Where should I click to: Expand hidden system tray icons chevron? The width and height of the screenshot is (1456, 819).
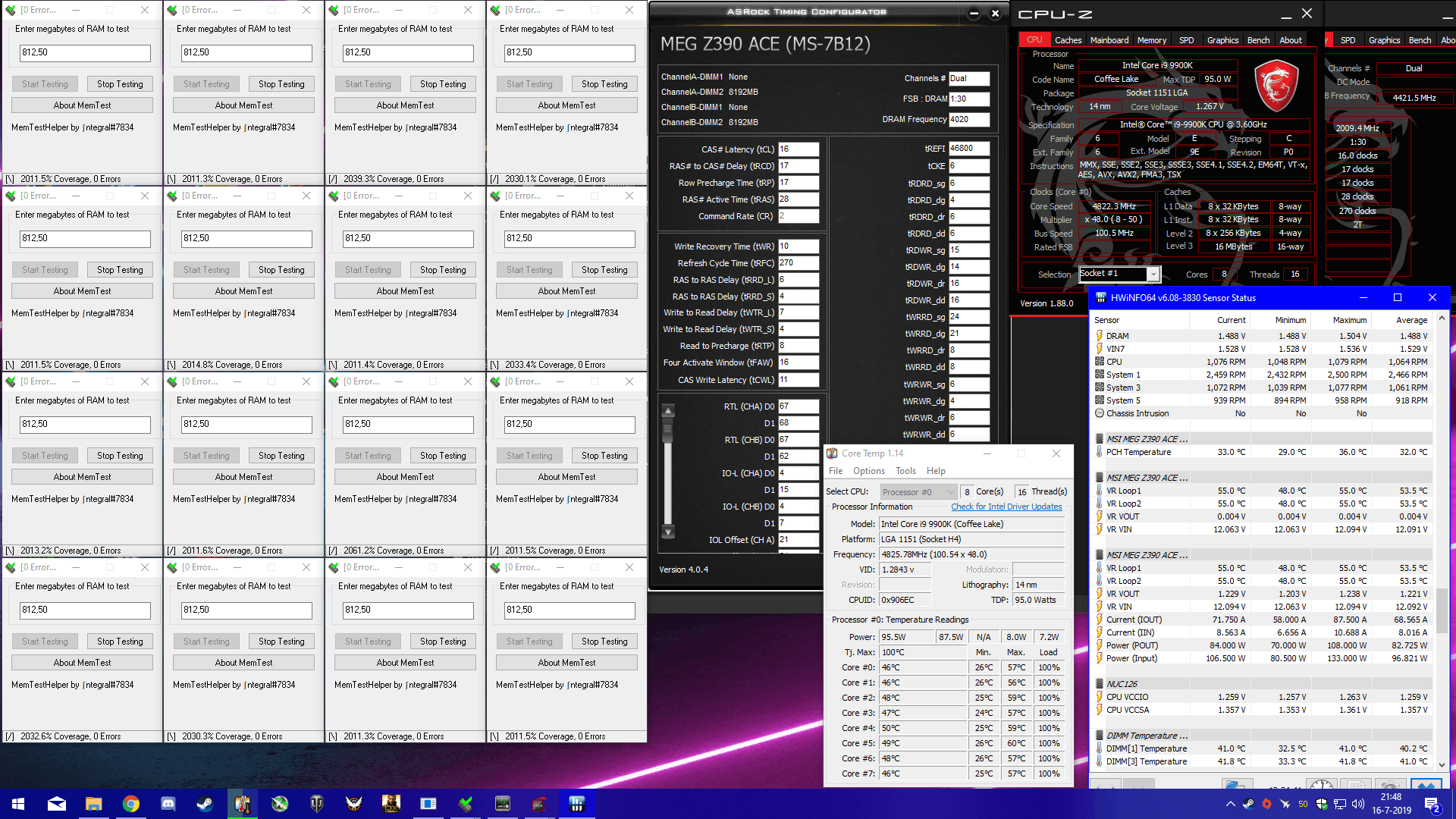pyautogui.click(x=1230, y=804)
